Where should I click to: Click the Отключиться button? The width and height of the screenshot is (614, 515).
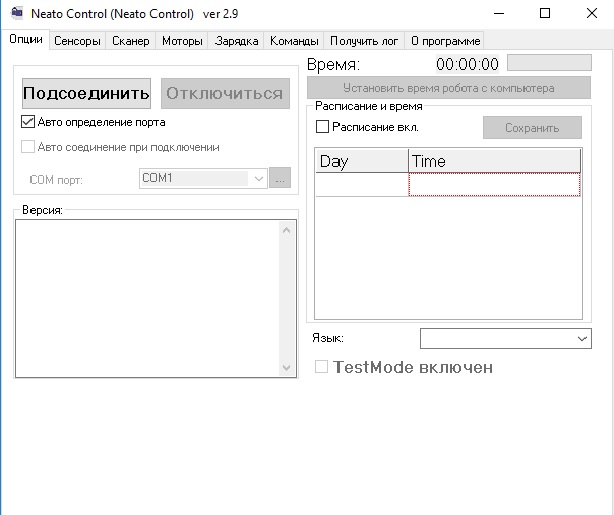(x=225, y=93)
